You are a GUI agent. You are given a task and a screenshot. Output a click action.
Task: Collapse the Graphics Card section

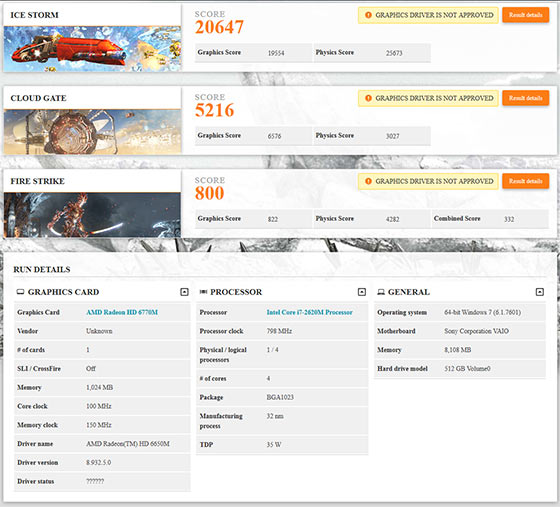[x=184, y=292]
